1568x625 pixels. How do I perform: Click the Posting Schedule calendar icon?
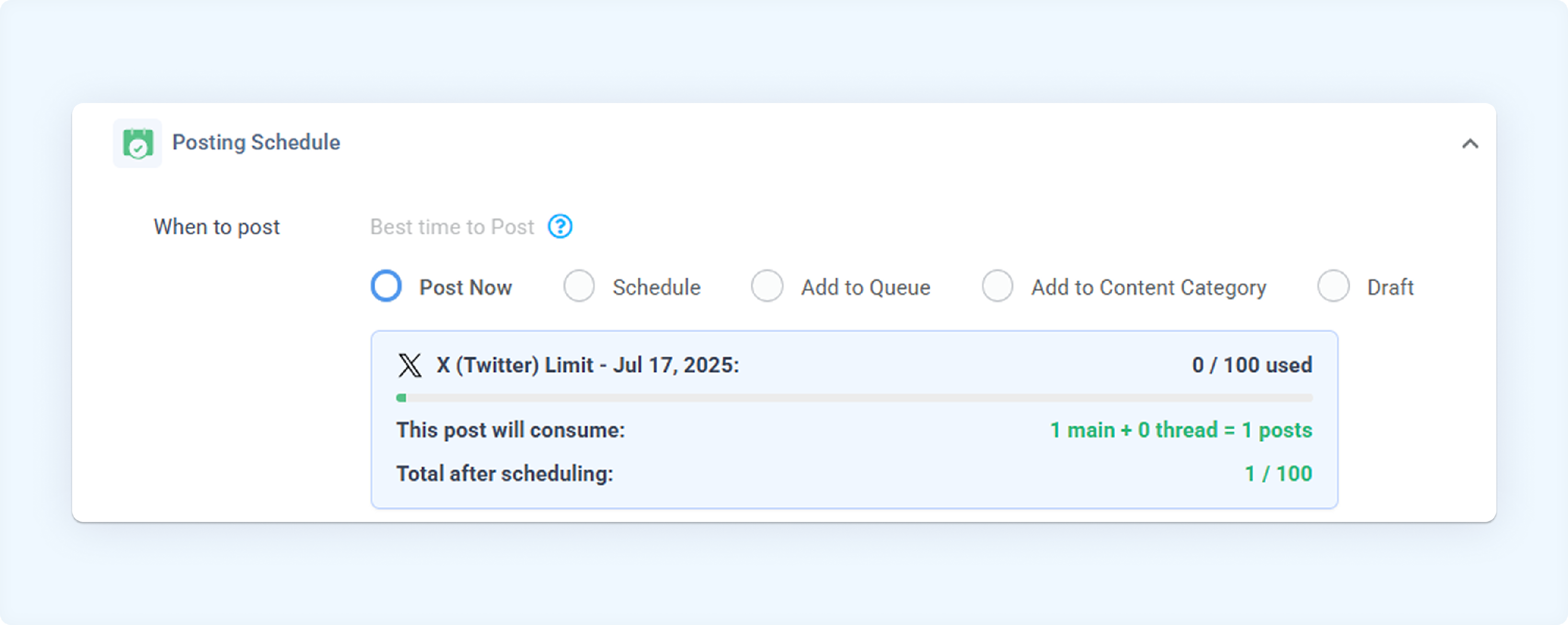tap(137, 143)
